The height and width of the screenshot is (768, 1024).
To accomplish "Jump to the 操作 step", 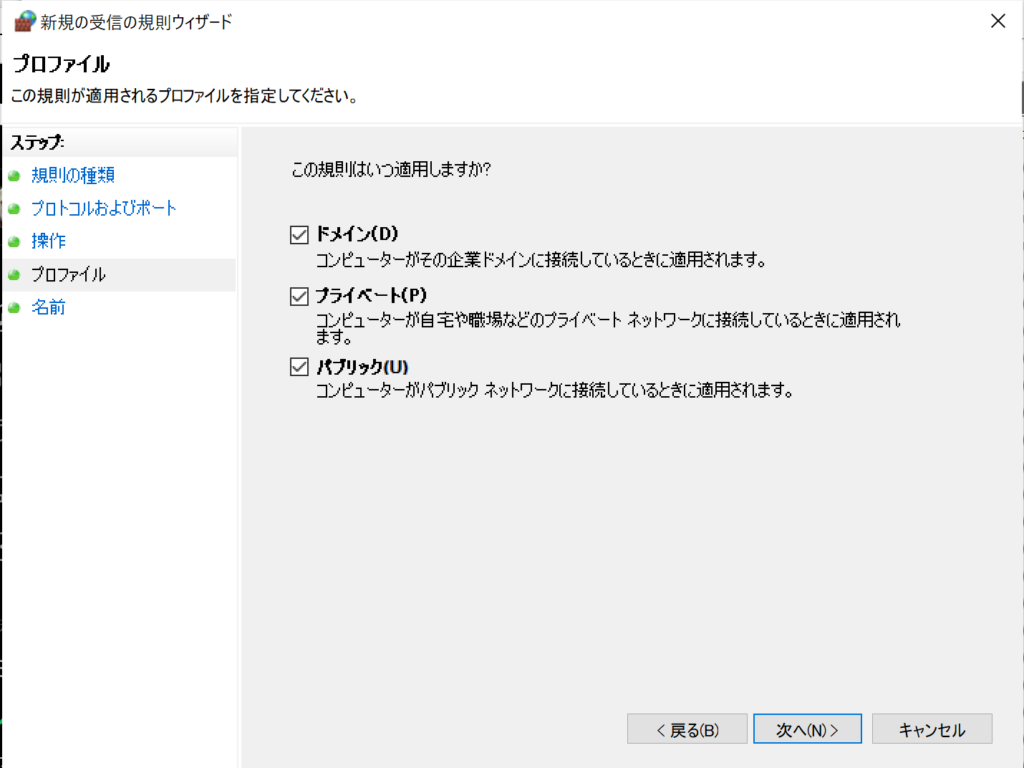I will coord(49,242).
